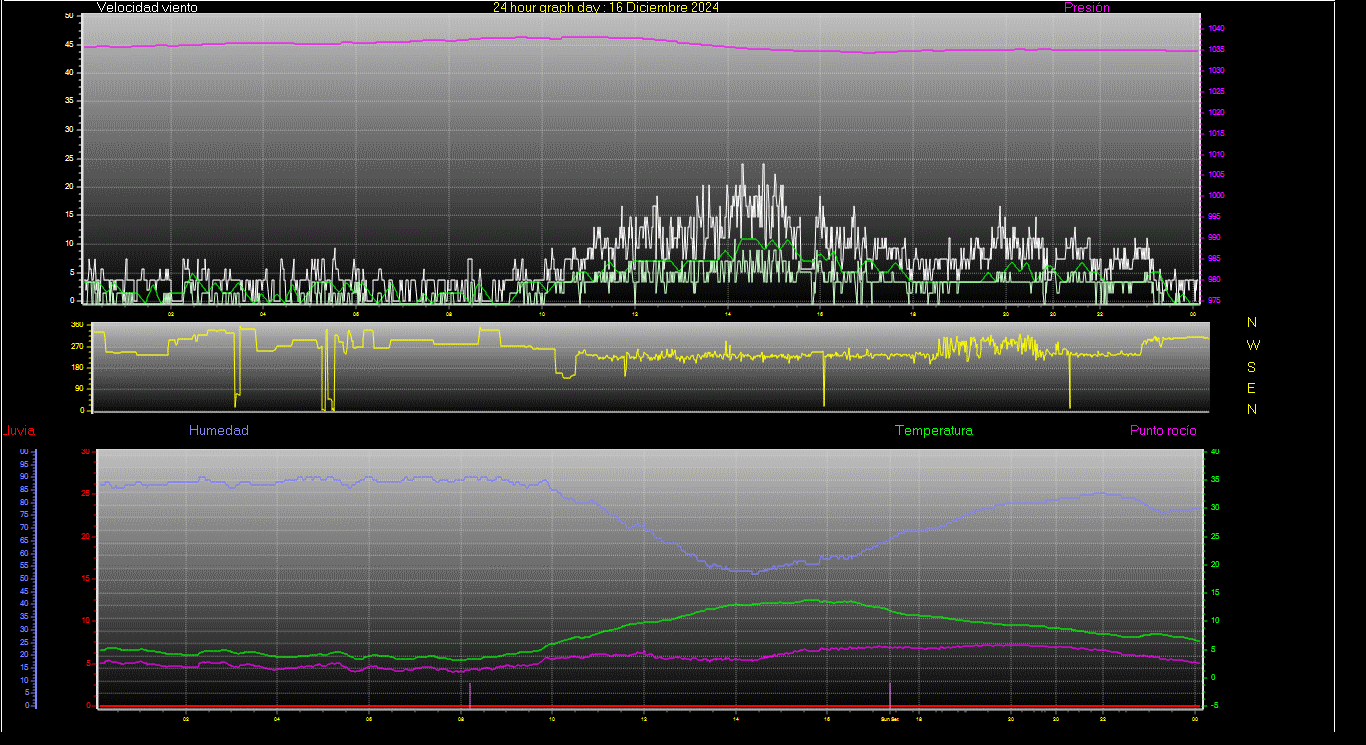Click the 1030 value on pressure axis
This screenshot has width=1366, height=745.
[1214, 71]
